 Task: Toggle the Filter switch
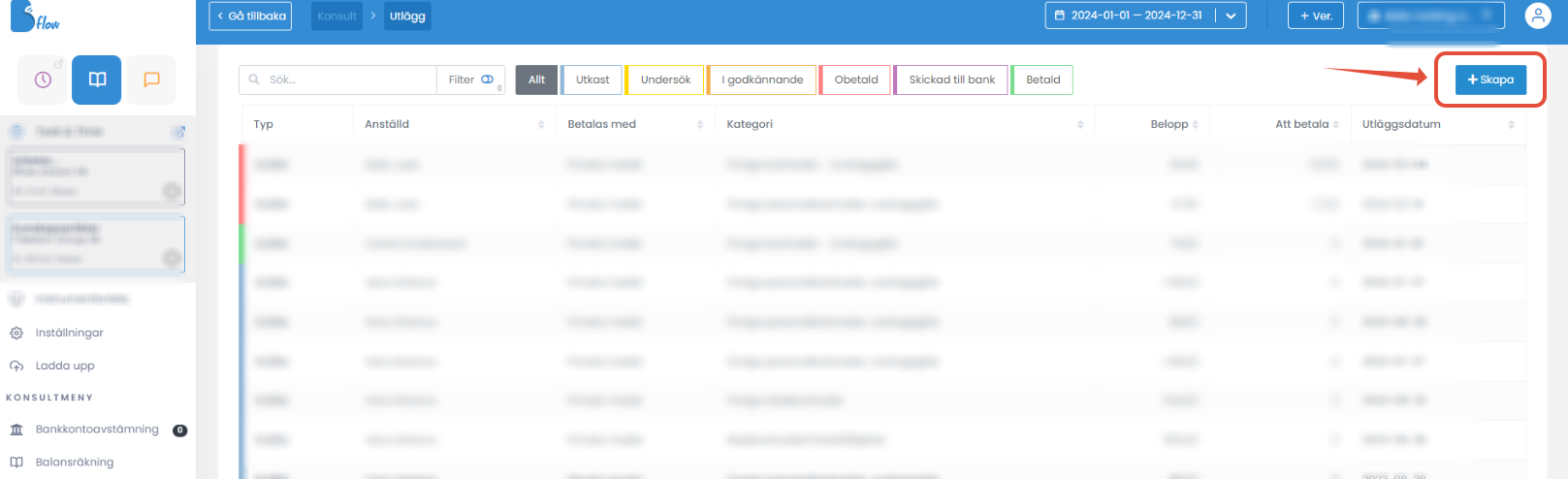pyautogui.click(x=487, y=80)
